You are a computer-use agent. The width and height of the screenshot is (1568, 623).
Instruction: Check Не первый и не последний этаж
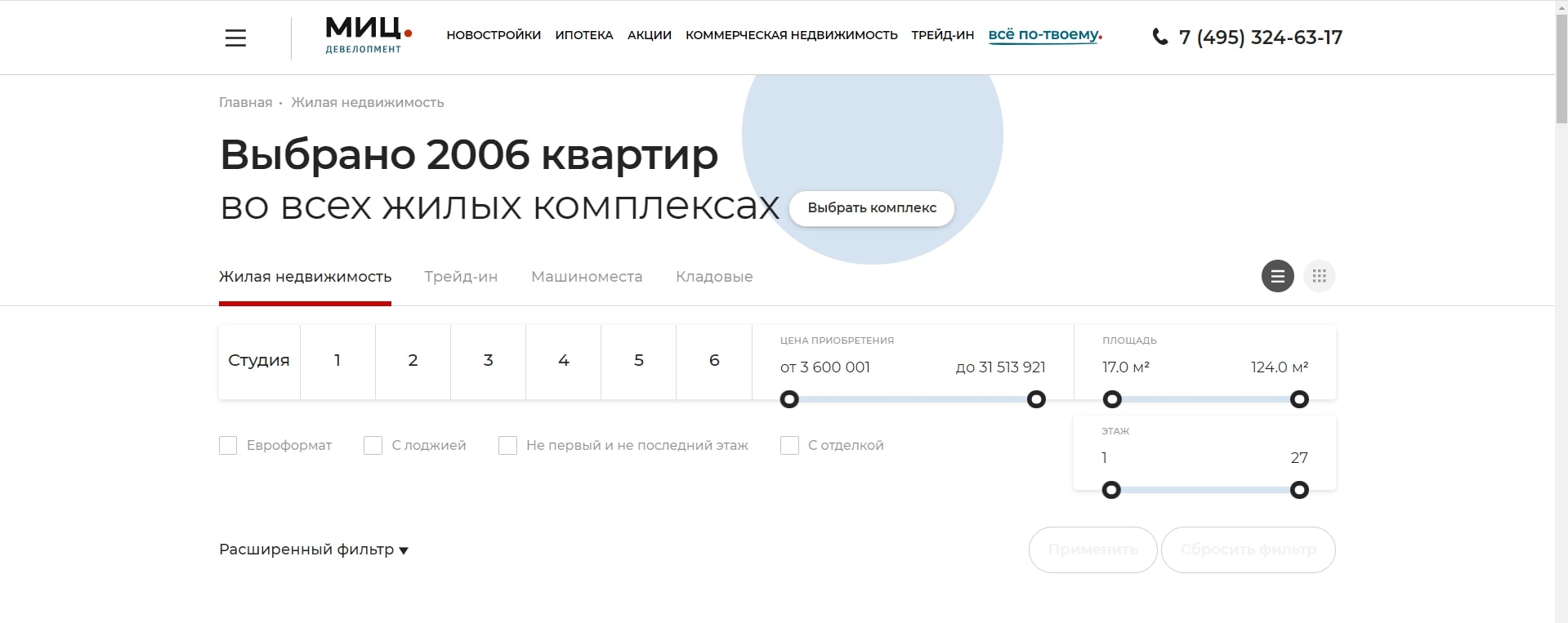pos(507,445)
